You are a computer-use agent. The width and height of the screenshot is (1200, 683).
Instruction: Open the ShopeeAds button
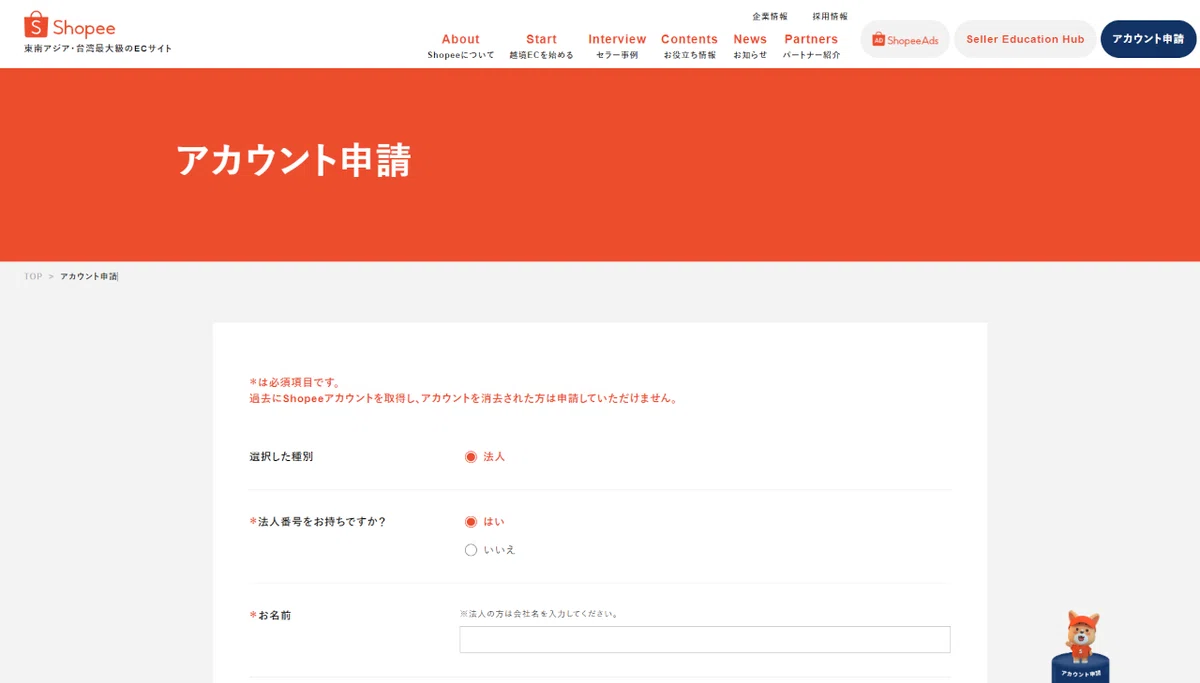905,39
